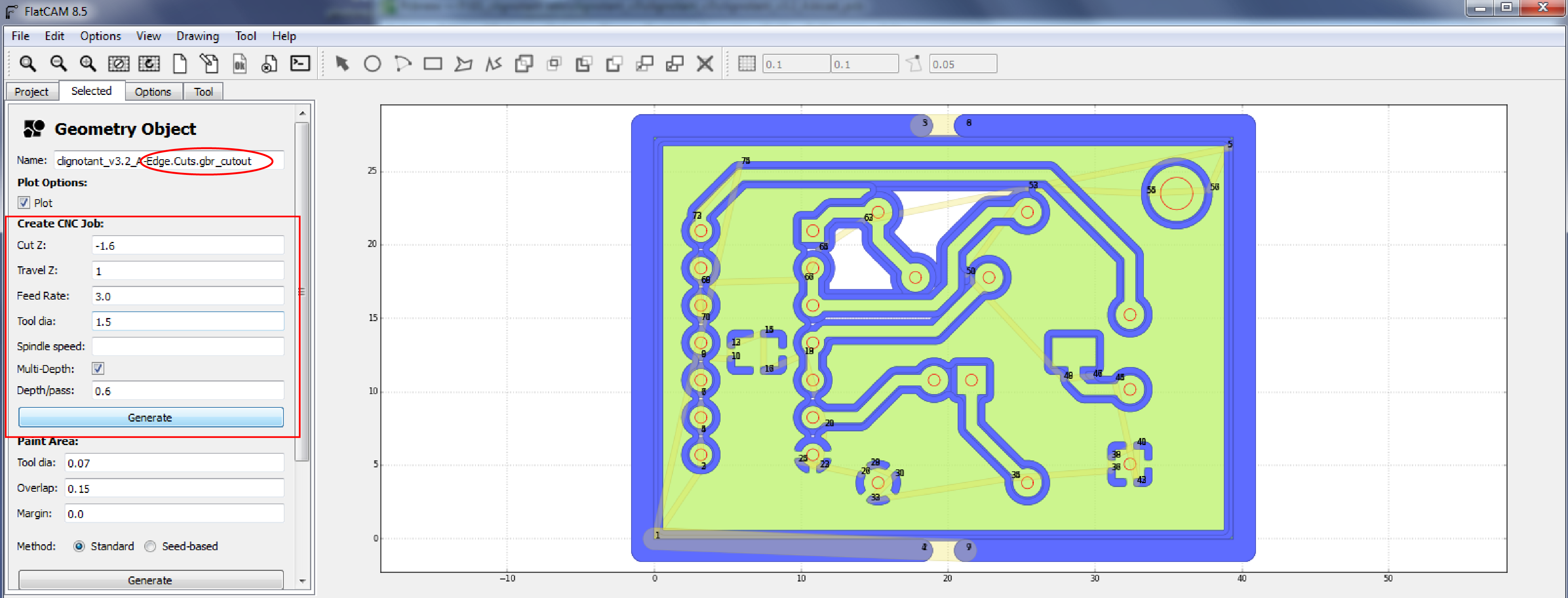This screenshot has height=598, width=1568.
Task: Click the clear plot toolbar icon
Action: pos(118,64)
